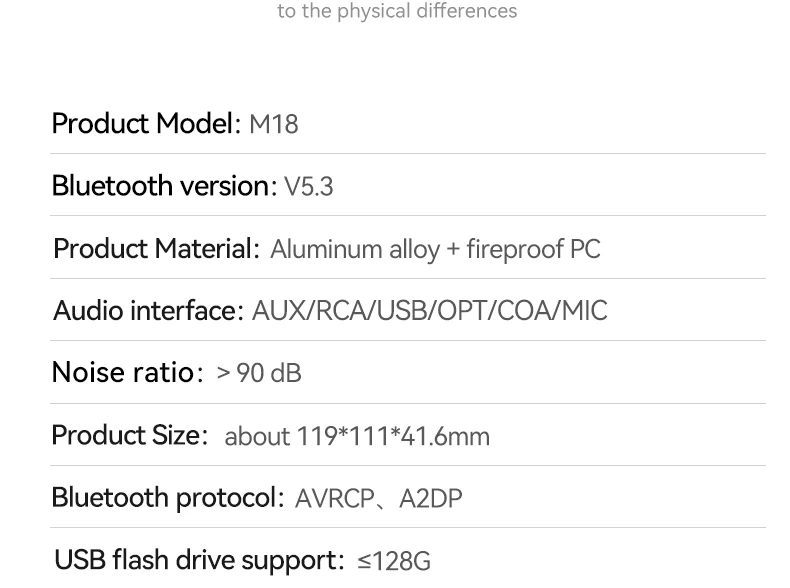Select "MIC" in the audio interface list
Screen dimensions: 790x588
584,311
